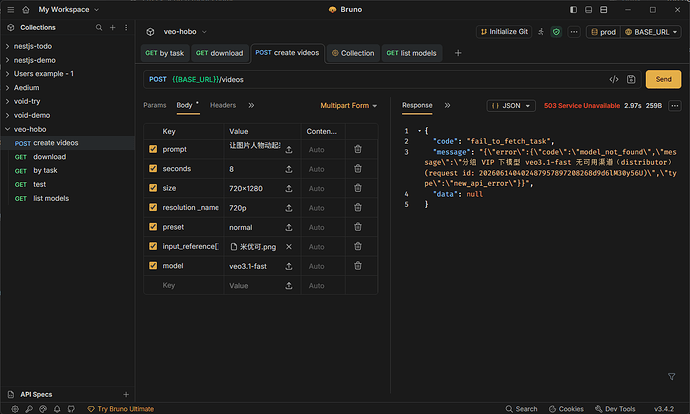This screenshot has height=414, width=690.
Task: Toggle the preset parameter checkbox
Action: (153, 227)
